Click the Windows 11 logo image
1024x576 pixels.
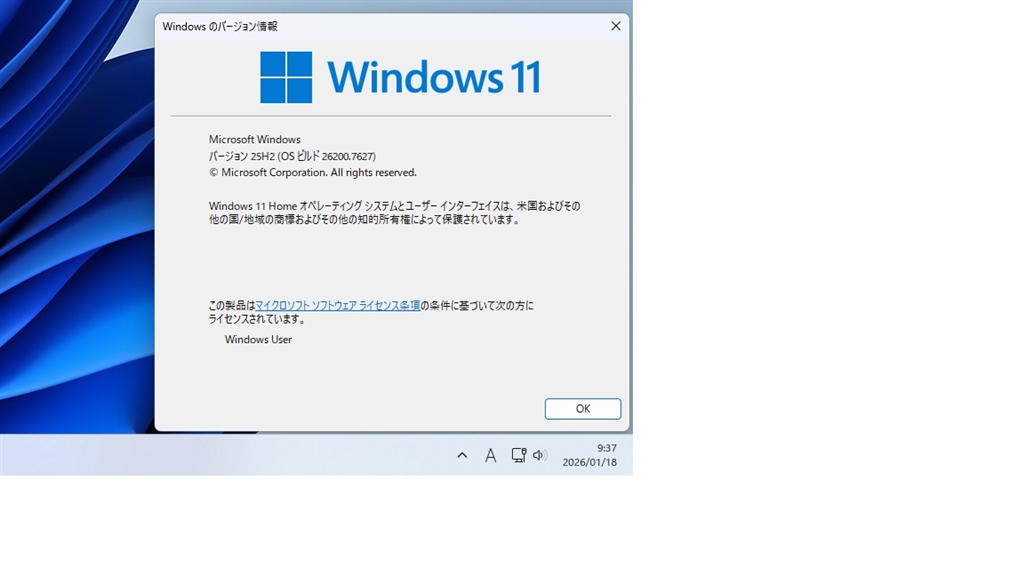tap(400, 77)
